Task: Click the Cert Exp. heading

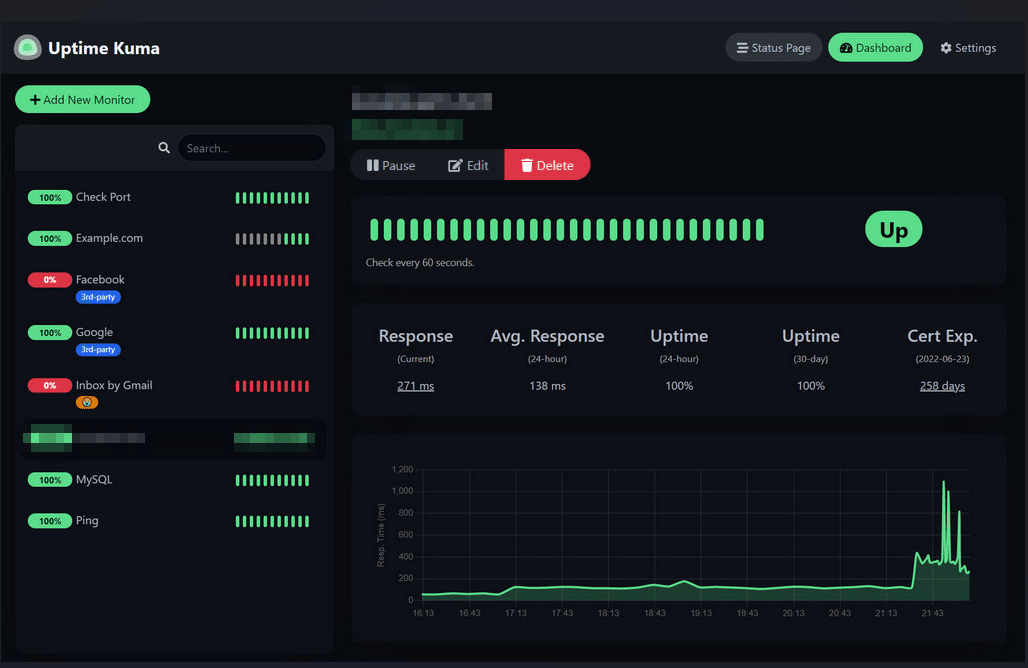Action: coord(942,336)
